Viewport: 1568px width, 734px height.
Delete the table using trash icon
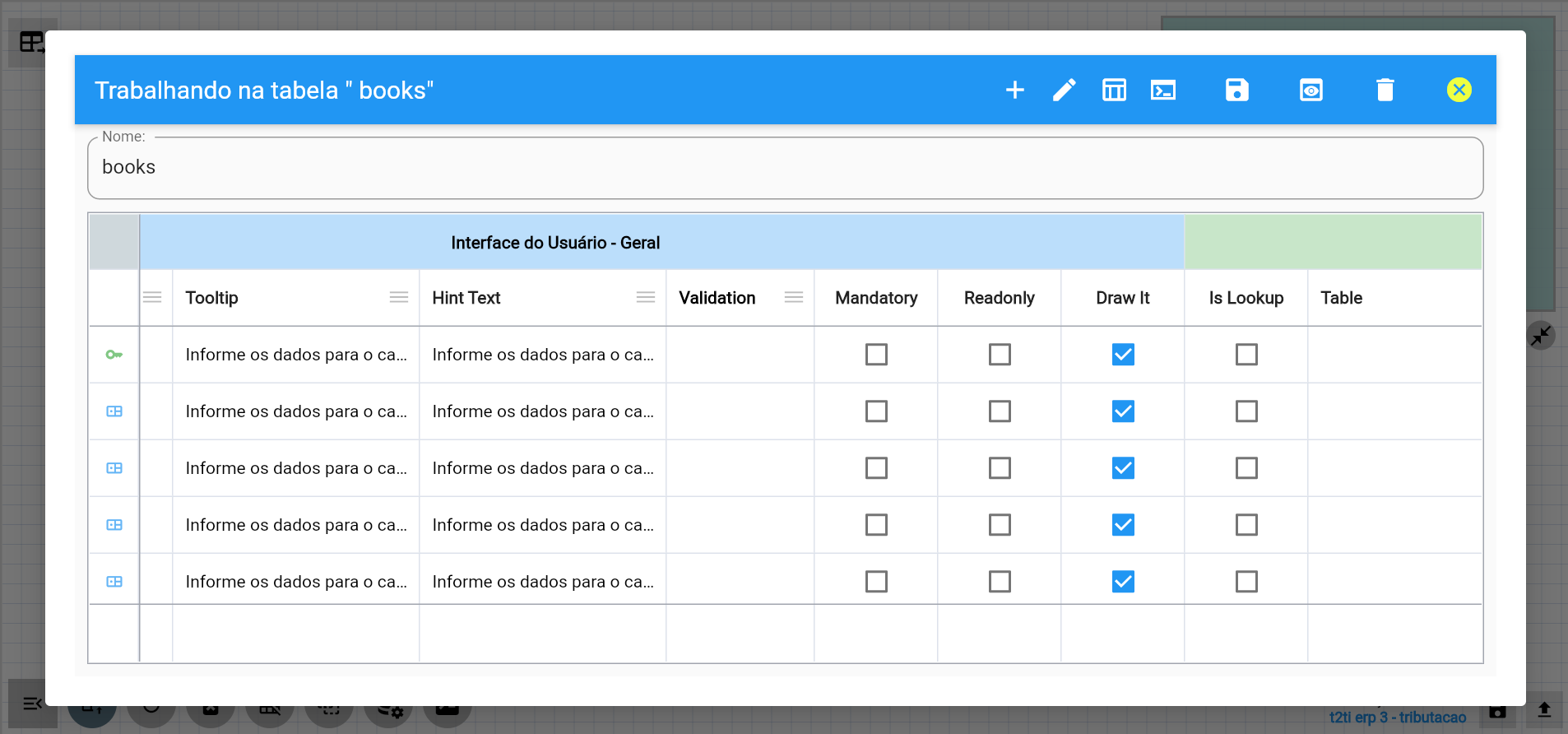pos(1385,90)
